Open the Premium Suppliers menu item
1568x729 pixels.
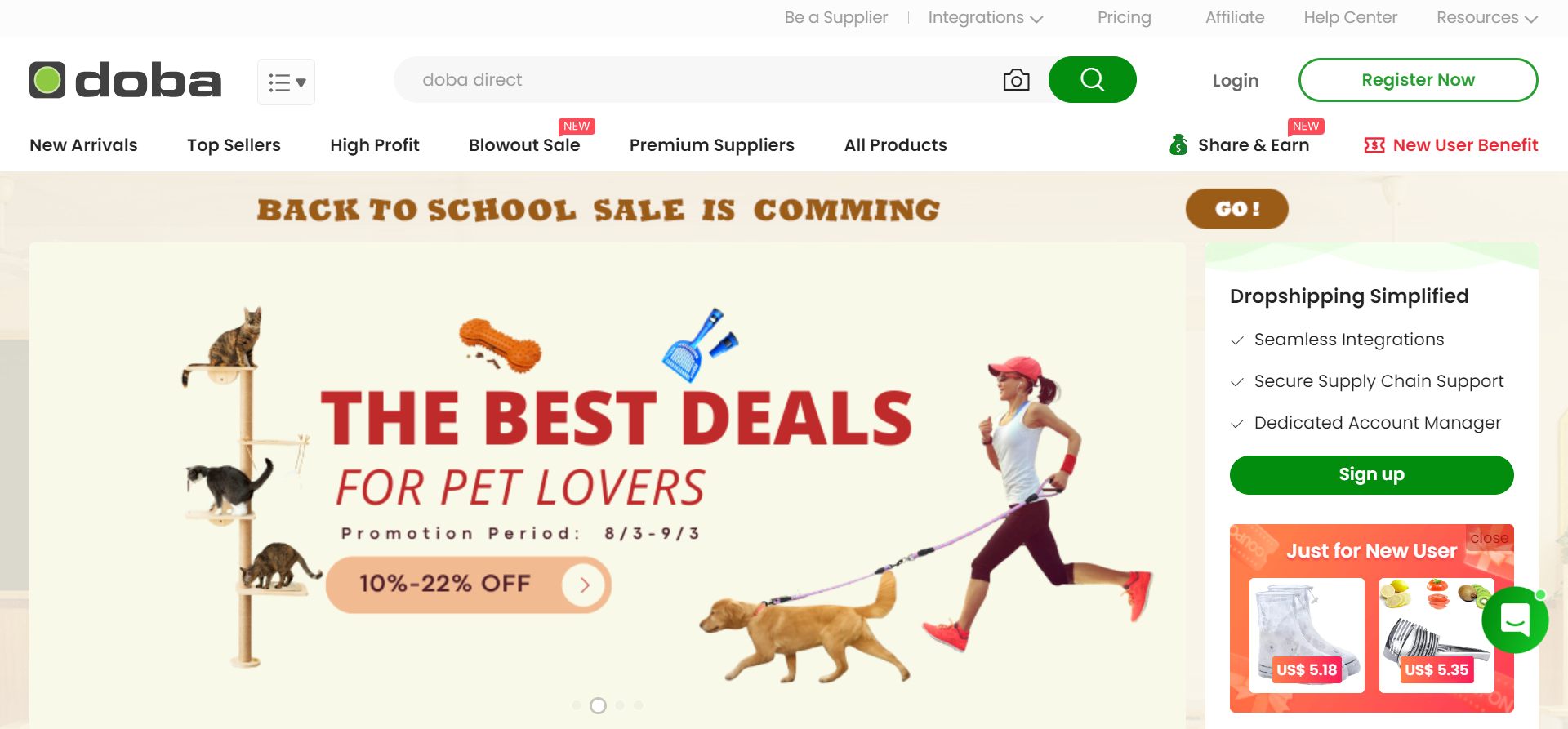711,145
